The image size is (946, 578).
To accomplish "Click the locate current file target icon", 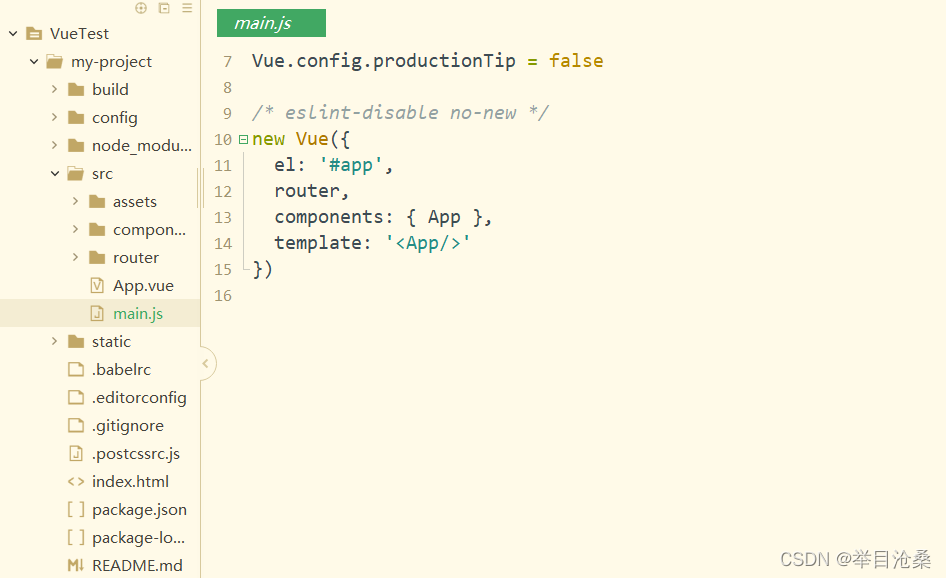I will pos(141,8).
